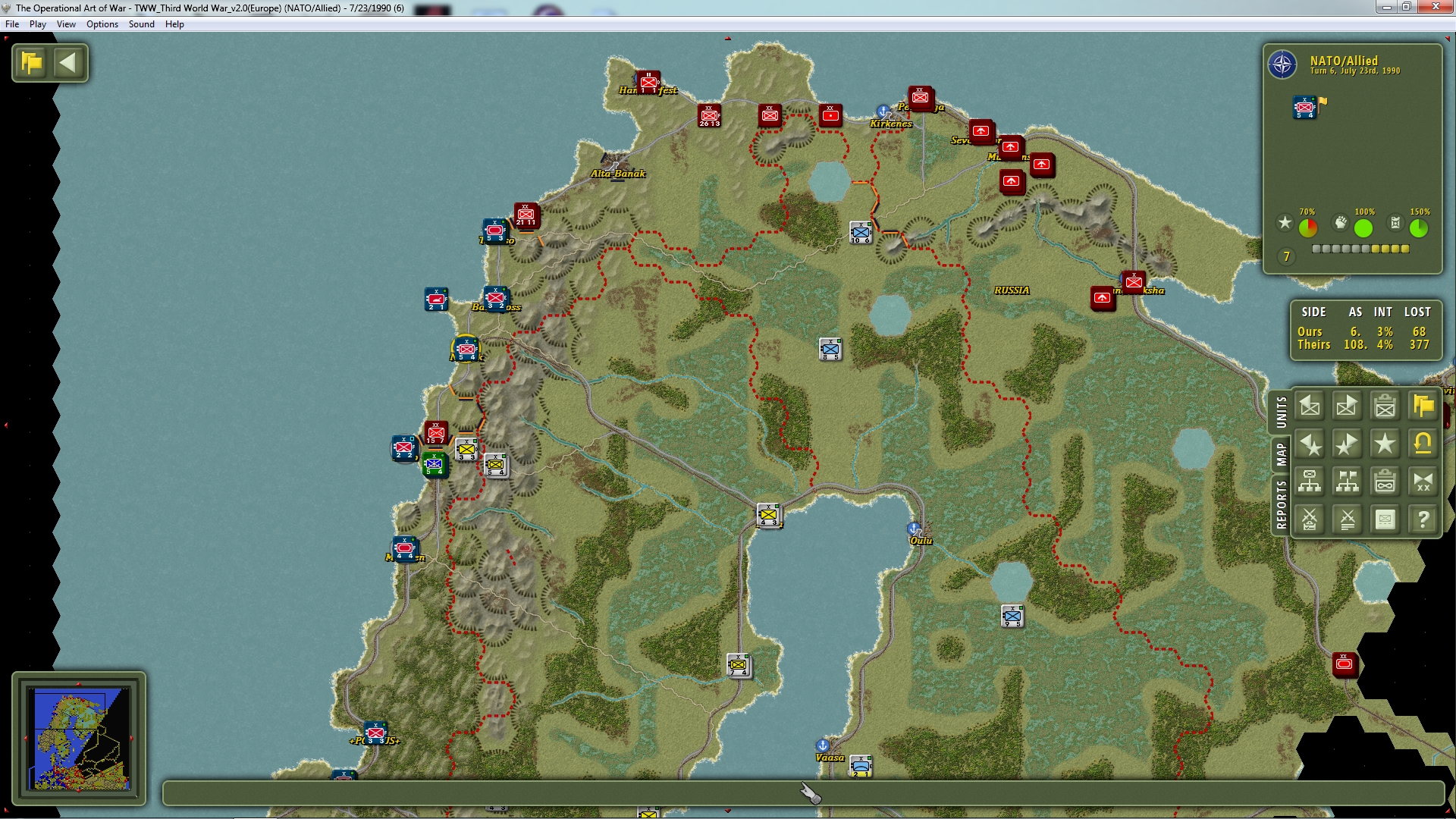Viewport: 1456px width, 819px height.
Task: Click the number 7 circle in unit panel
Action: (x=1286, y=256)
